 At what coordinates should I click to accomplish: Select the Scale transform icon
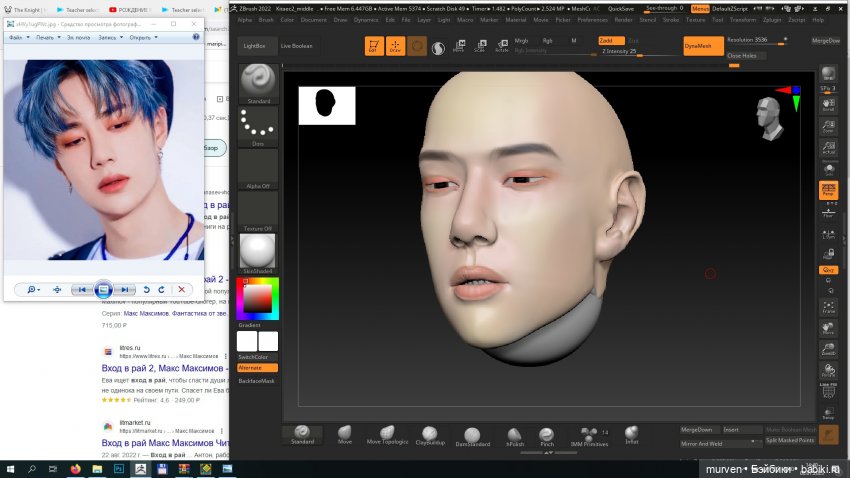click(480, 46)
